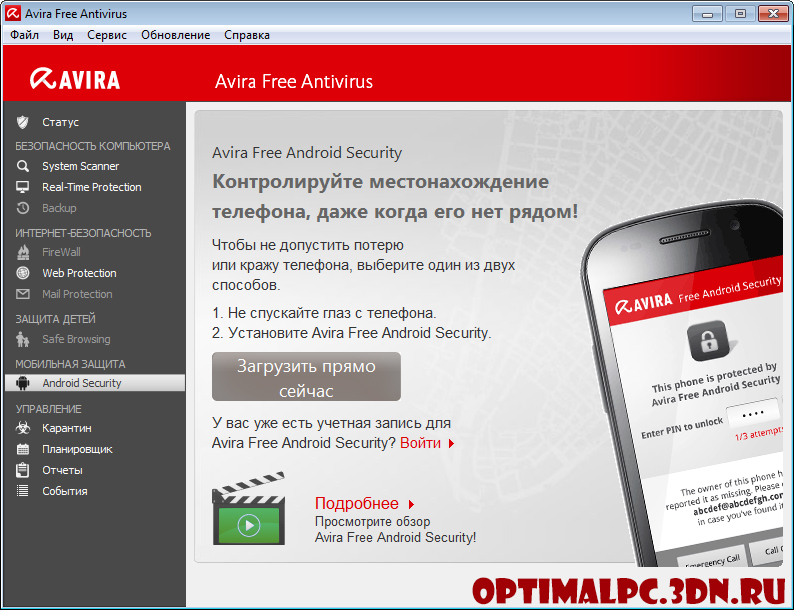Click the biohazard icon for Карантин
Viewport: 794px width, 610px height.
click(23, 428)
